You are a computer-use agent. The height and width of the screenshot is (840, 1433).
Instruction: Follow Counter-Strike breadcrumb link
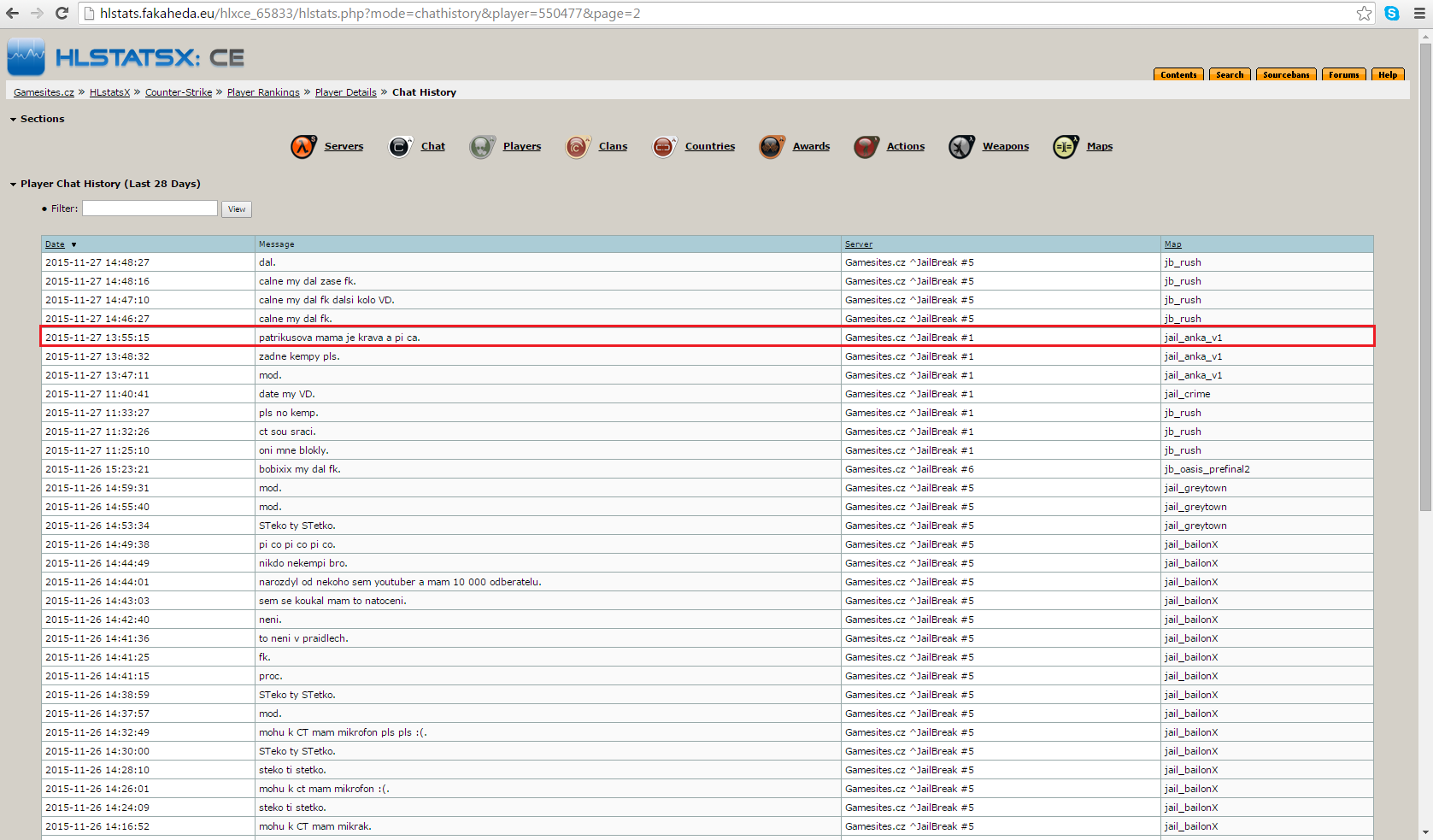point(179,92)
